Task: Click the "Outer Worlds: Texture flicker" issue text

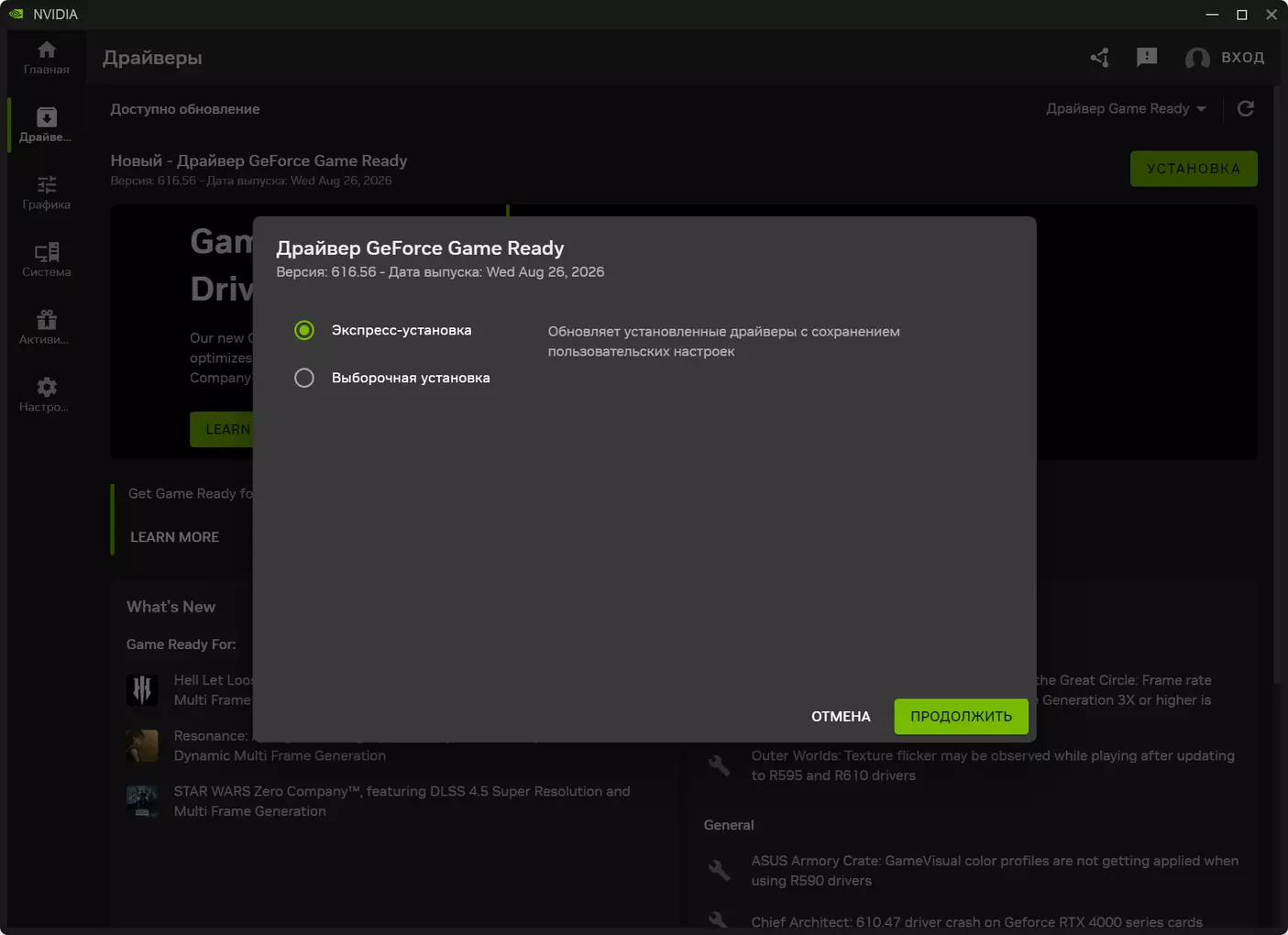Action: pyautogui.click(x=993, y=765)
